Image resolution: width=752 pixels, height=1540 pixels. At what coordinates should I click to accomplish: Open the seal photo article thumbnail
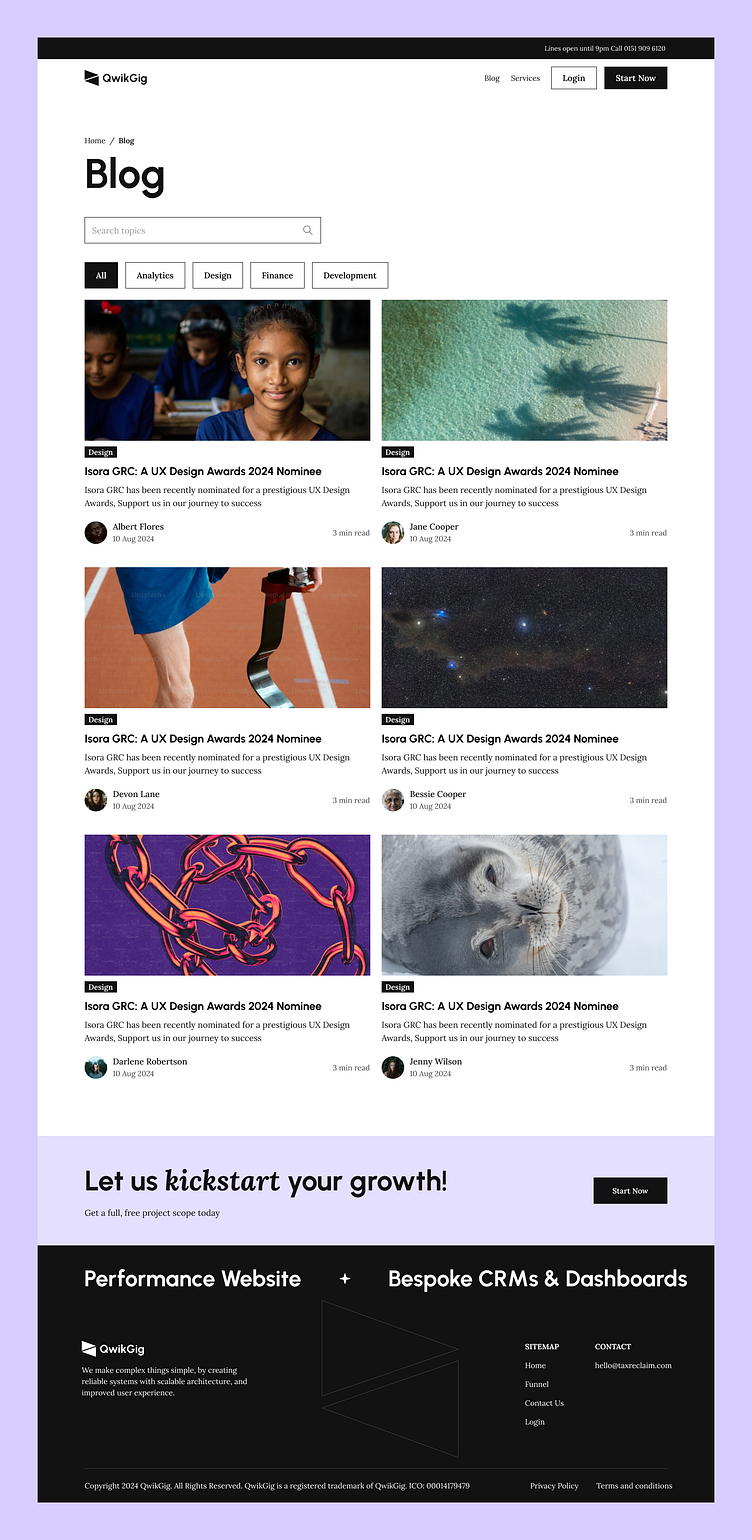point(524,905)
